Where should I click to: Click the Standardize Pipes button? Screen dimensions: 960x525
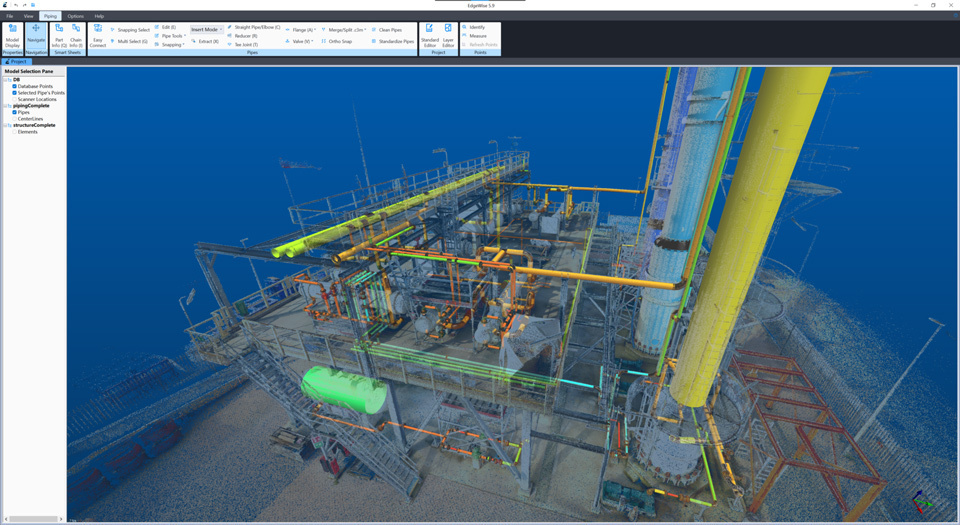tap(395, 41)
